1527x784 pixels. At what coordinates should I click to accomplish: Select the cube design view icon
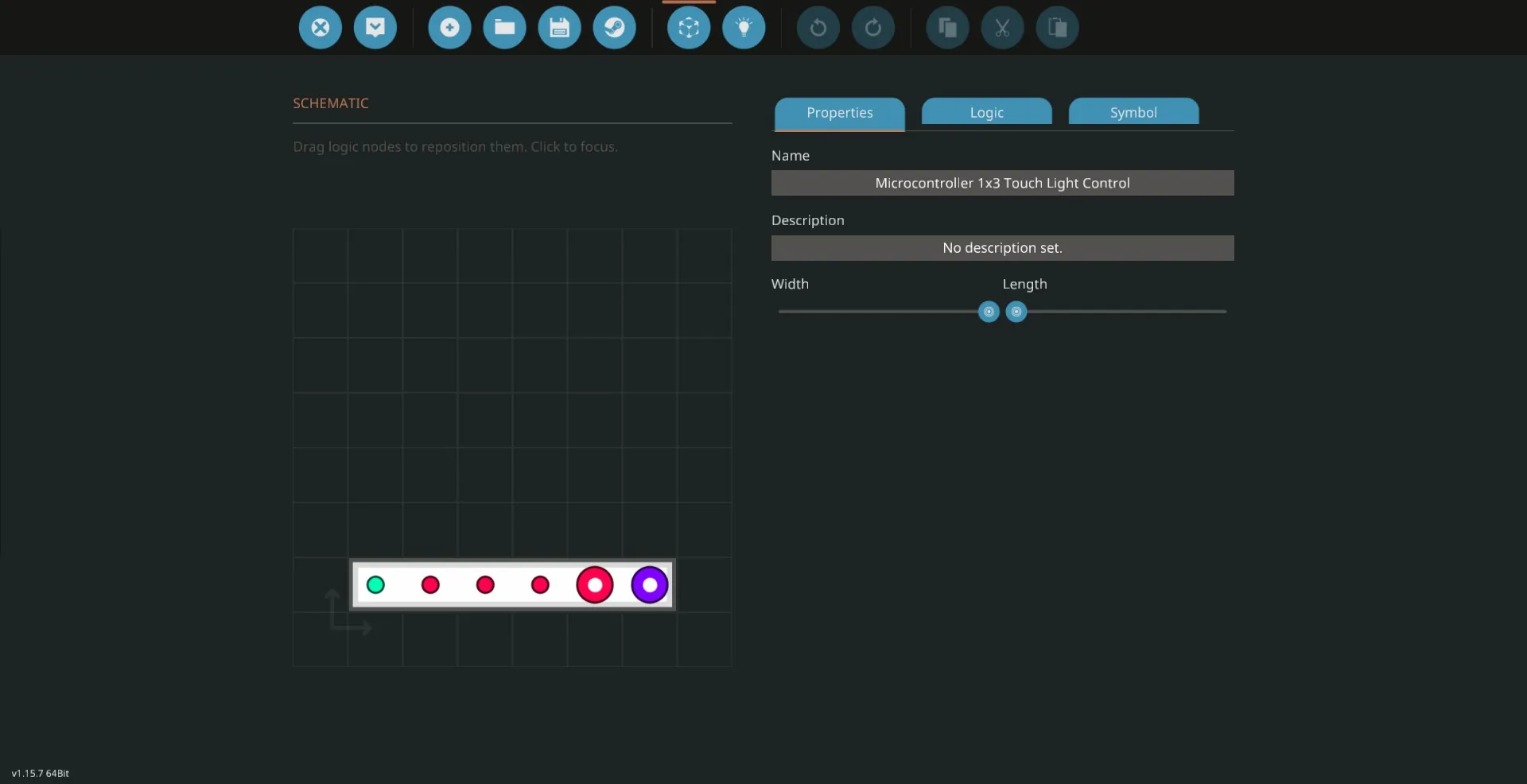(689, 28)
